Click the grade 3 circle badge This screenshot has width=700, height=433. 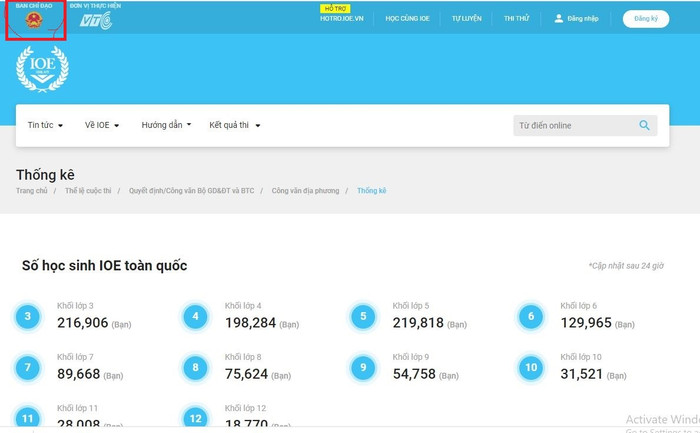click(x=27, y=317)
